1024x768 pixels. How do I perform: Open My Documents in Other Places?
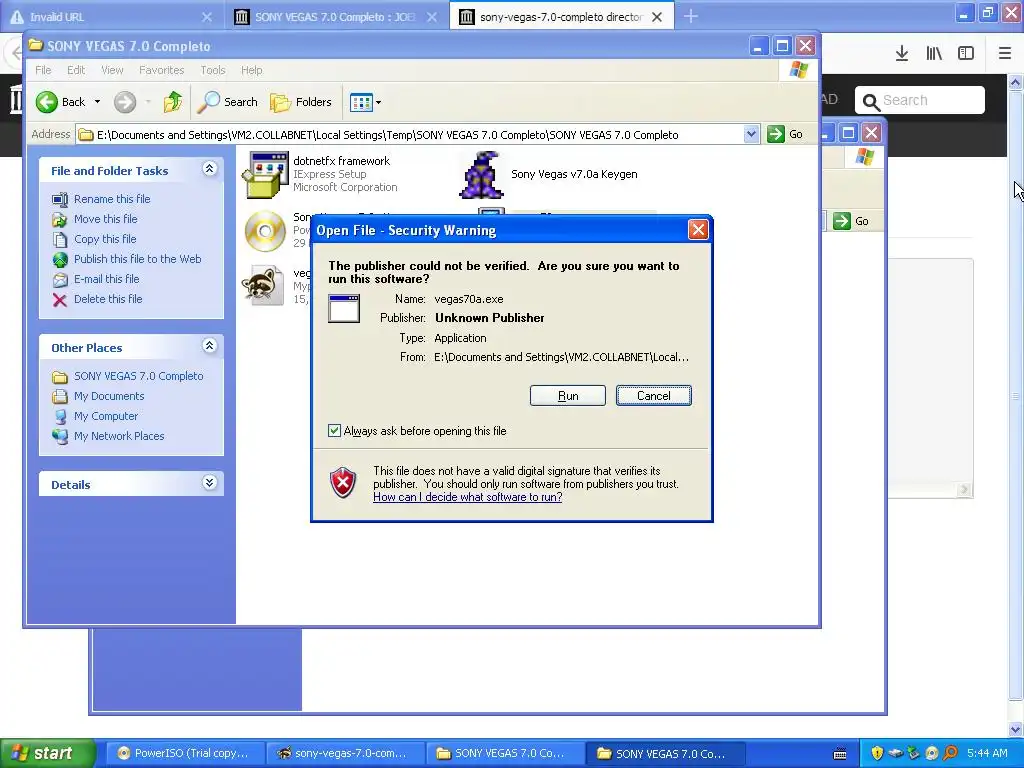[108, 396]
